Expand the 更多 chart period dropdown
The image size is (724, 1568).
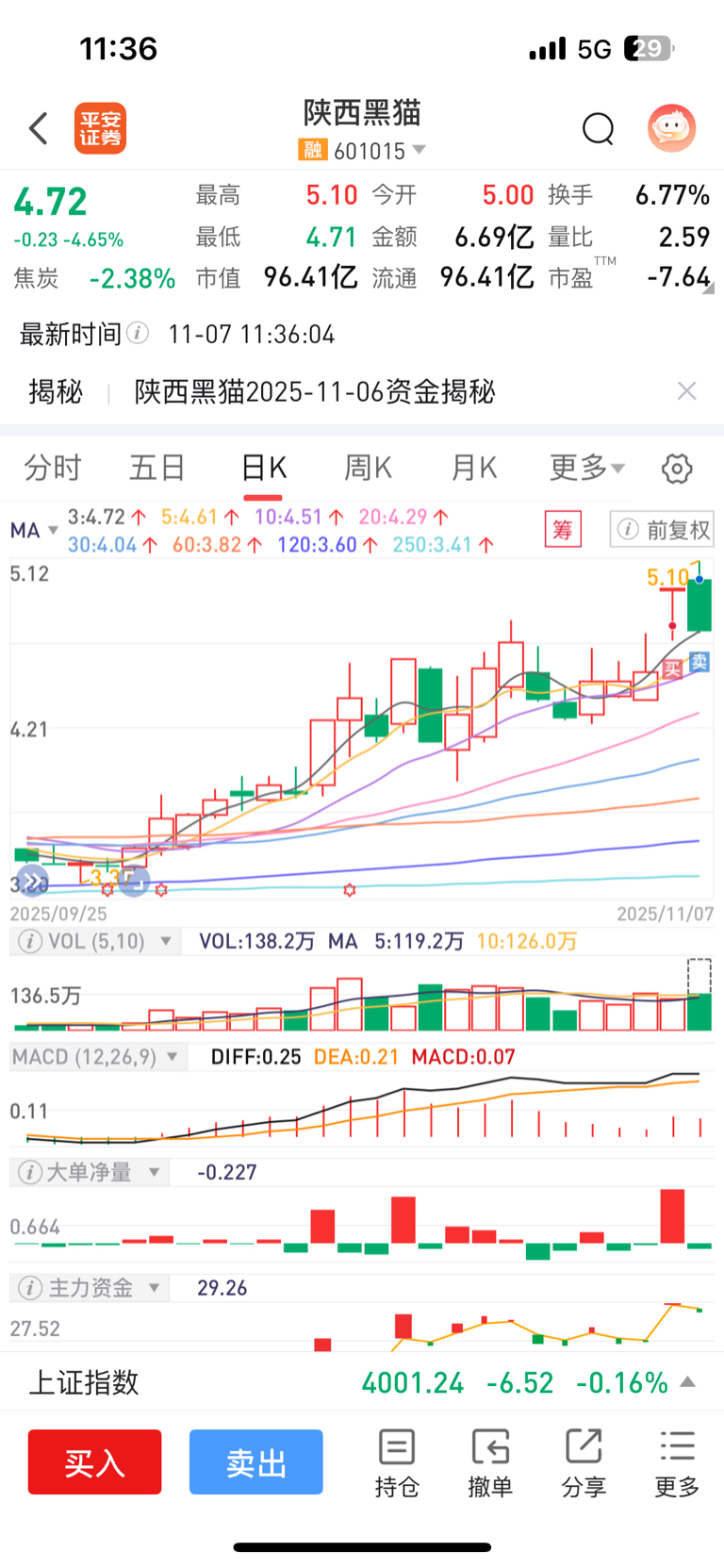point(586,468)
